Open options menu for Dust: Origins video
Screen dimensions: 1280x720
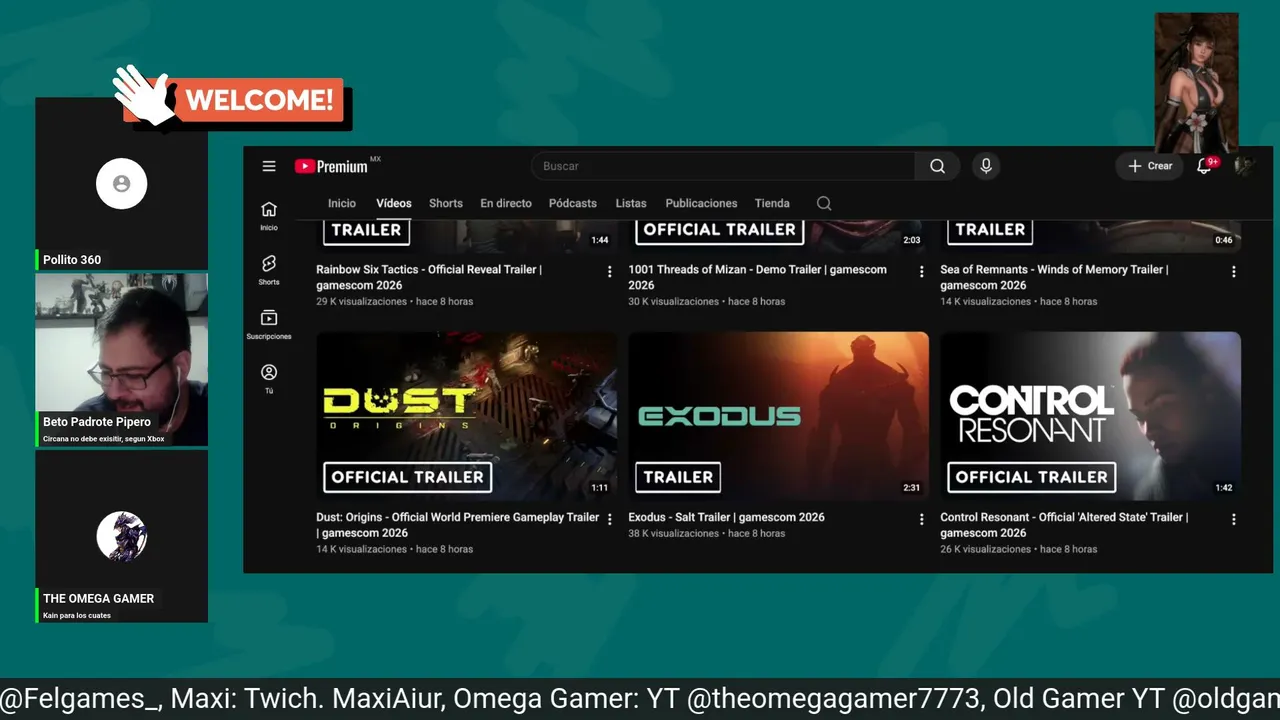click(x=610, y=519)
